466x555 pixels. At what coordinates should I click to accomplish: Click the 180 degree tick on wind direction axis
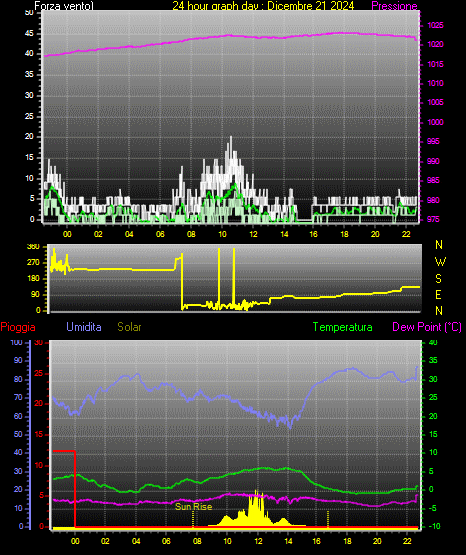pos(33,279)
